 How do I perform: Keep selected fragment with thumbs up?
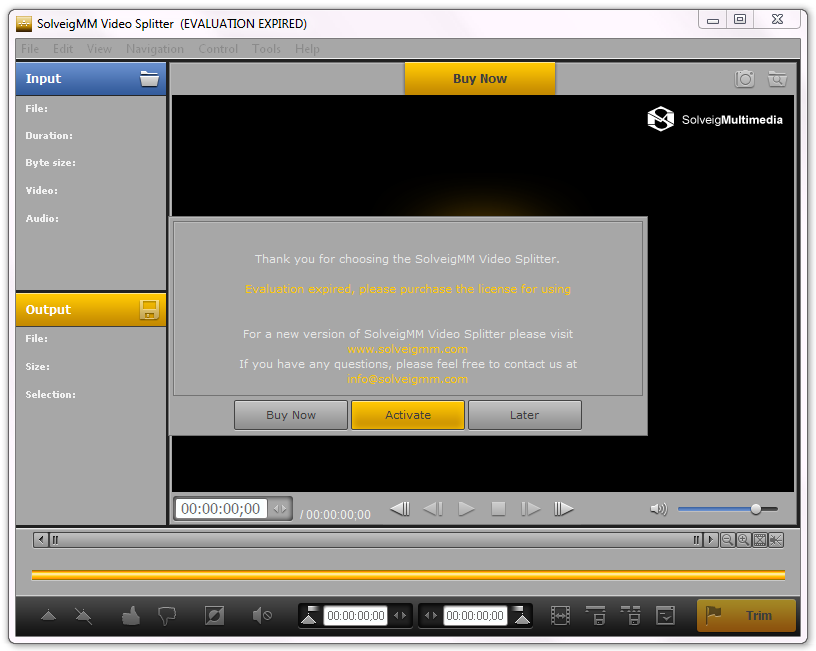click(x=131, y=616)
